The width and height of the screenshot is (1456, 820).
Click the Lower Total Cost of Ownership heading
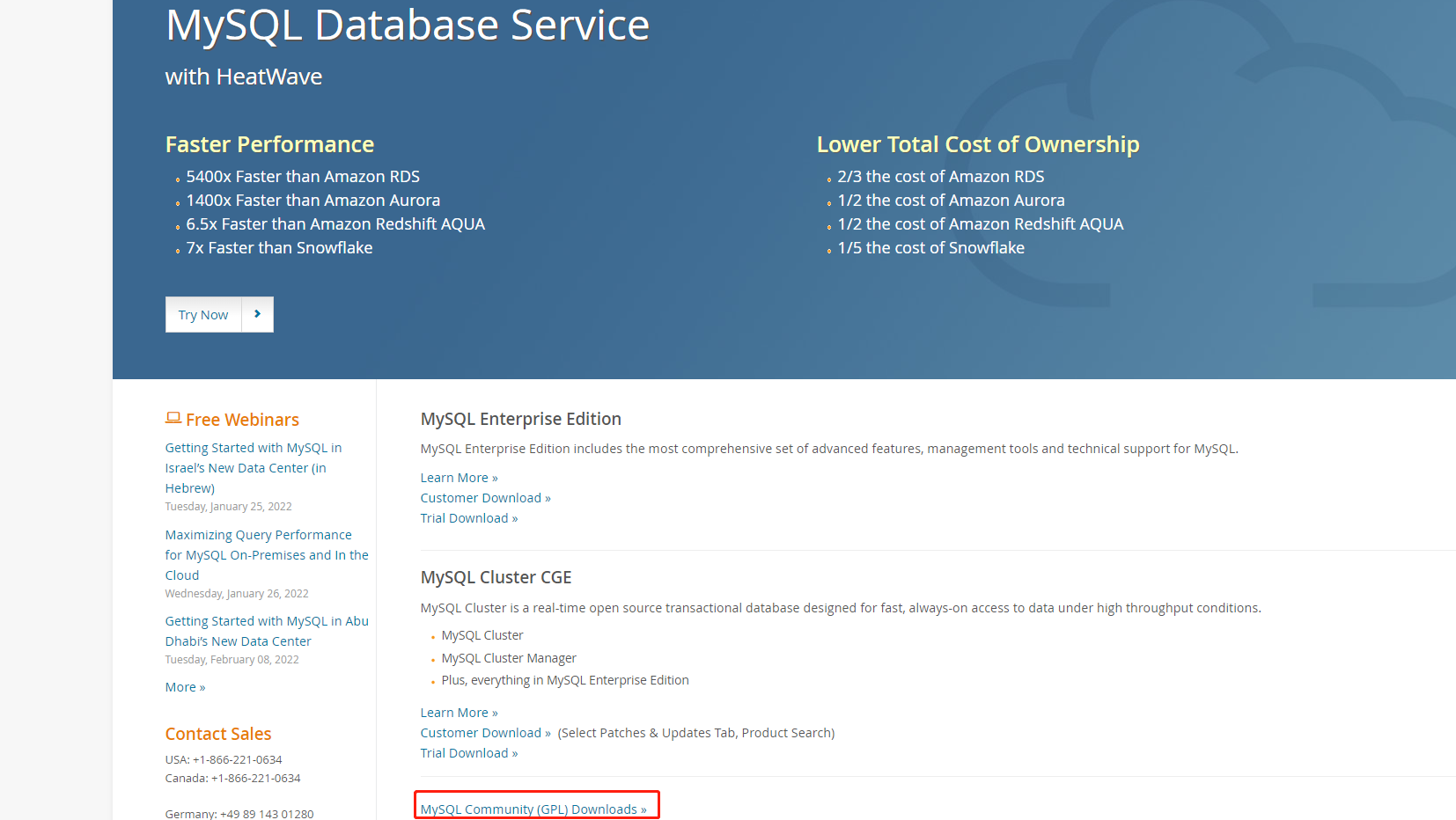(x=978, y=144)
